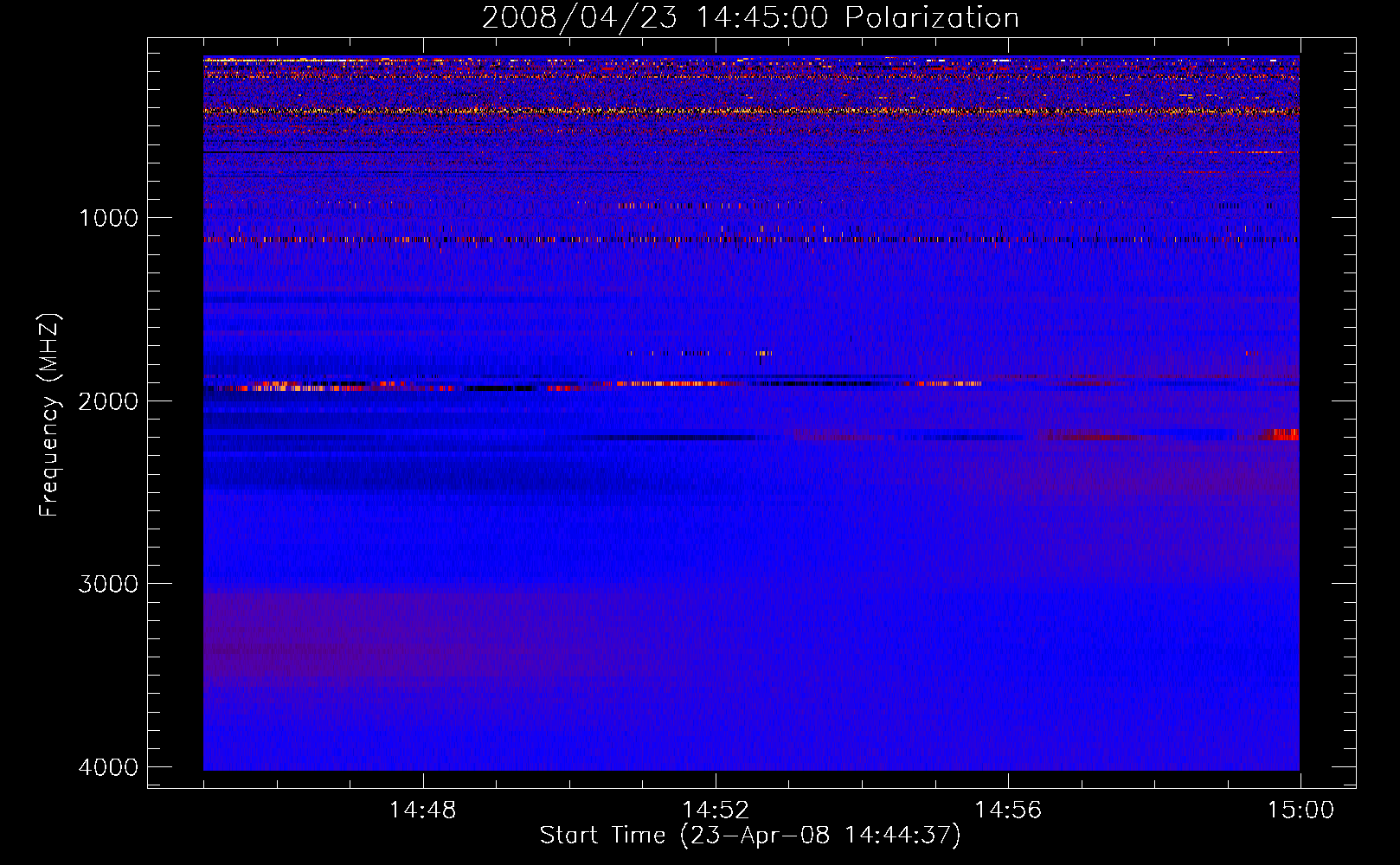Select the 'Start Time (23-Apr-08 14:44:37)' label
This screenshot has height=865, width=1400.
pyautogui.click(x=750, y=836)
